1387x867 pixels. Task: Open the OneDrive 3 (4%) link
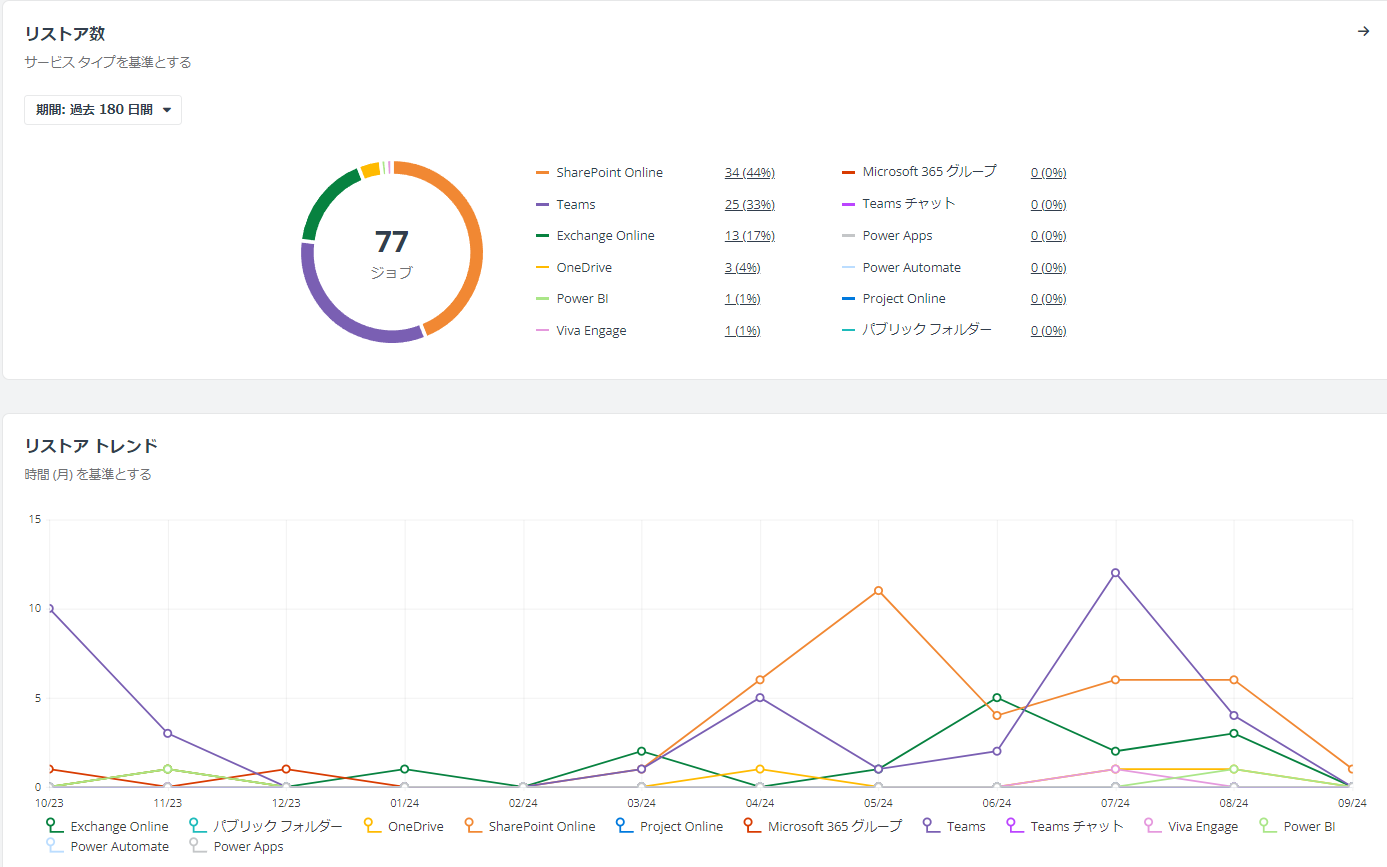[743, 267]
